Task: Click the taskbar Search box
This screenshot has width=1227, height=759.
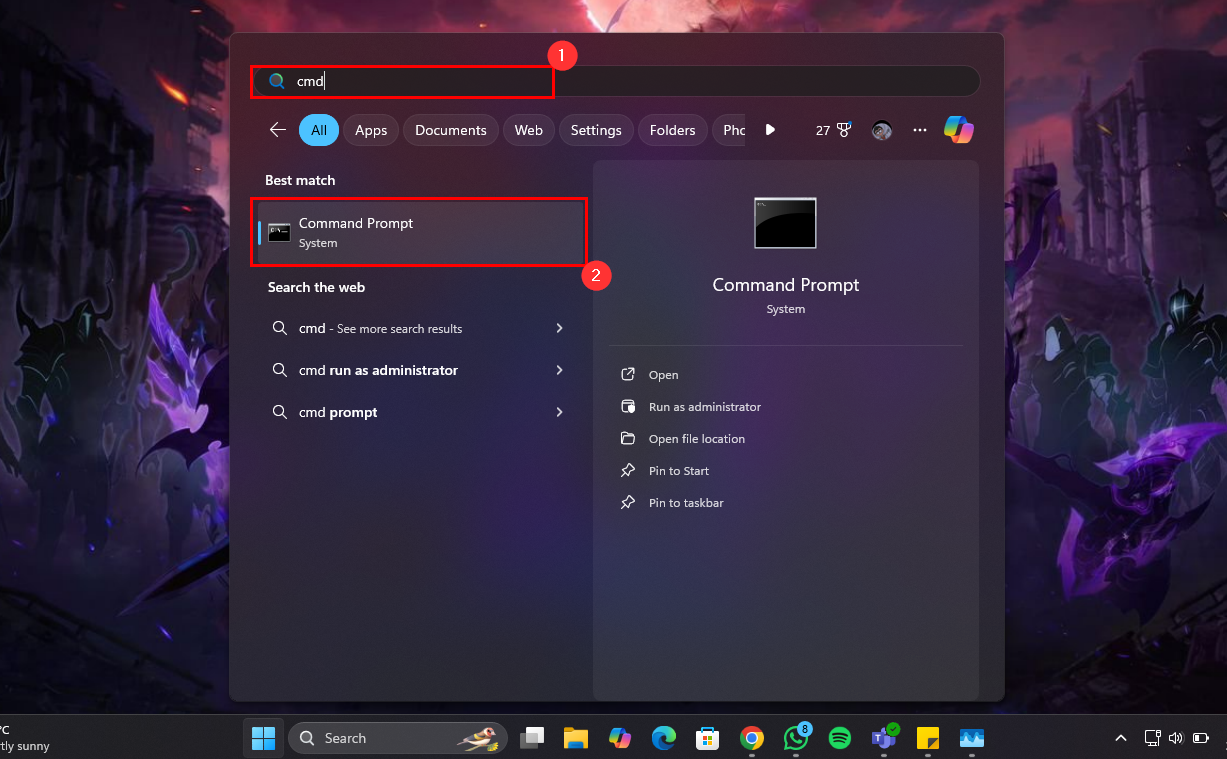Action: pos(398,738)
